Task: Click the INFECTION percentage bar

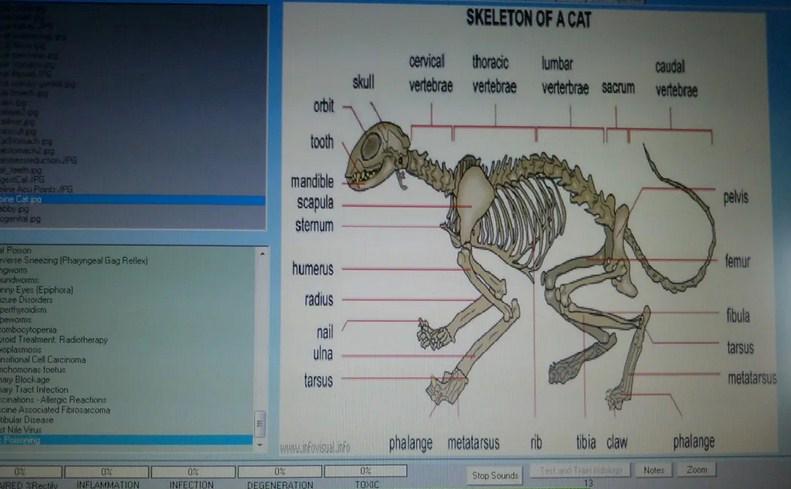Action: [192, 470]
